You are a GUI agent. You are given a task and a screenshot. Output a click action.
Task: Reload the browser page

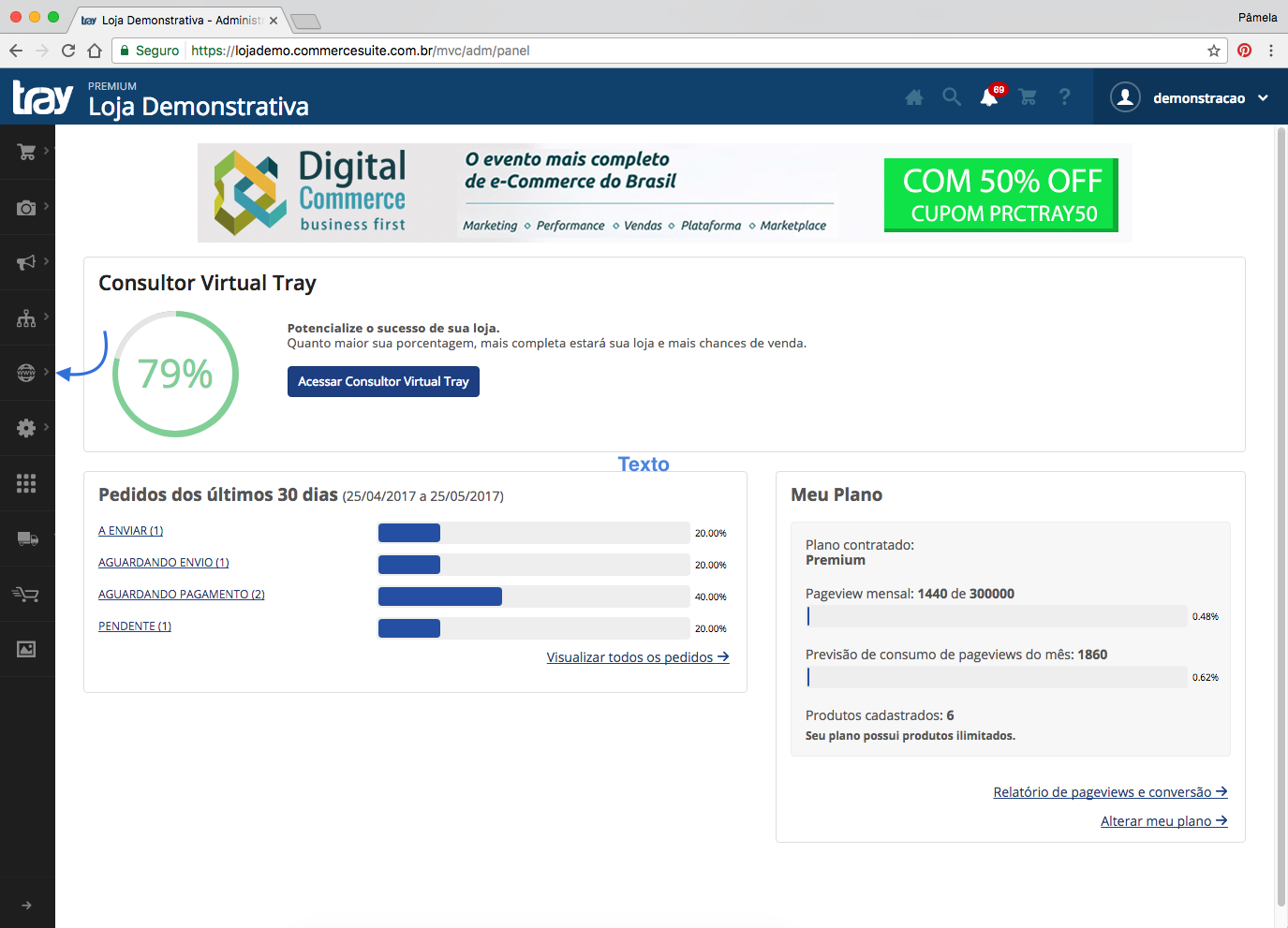click(x=68, y=51)
